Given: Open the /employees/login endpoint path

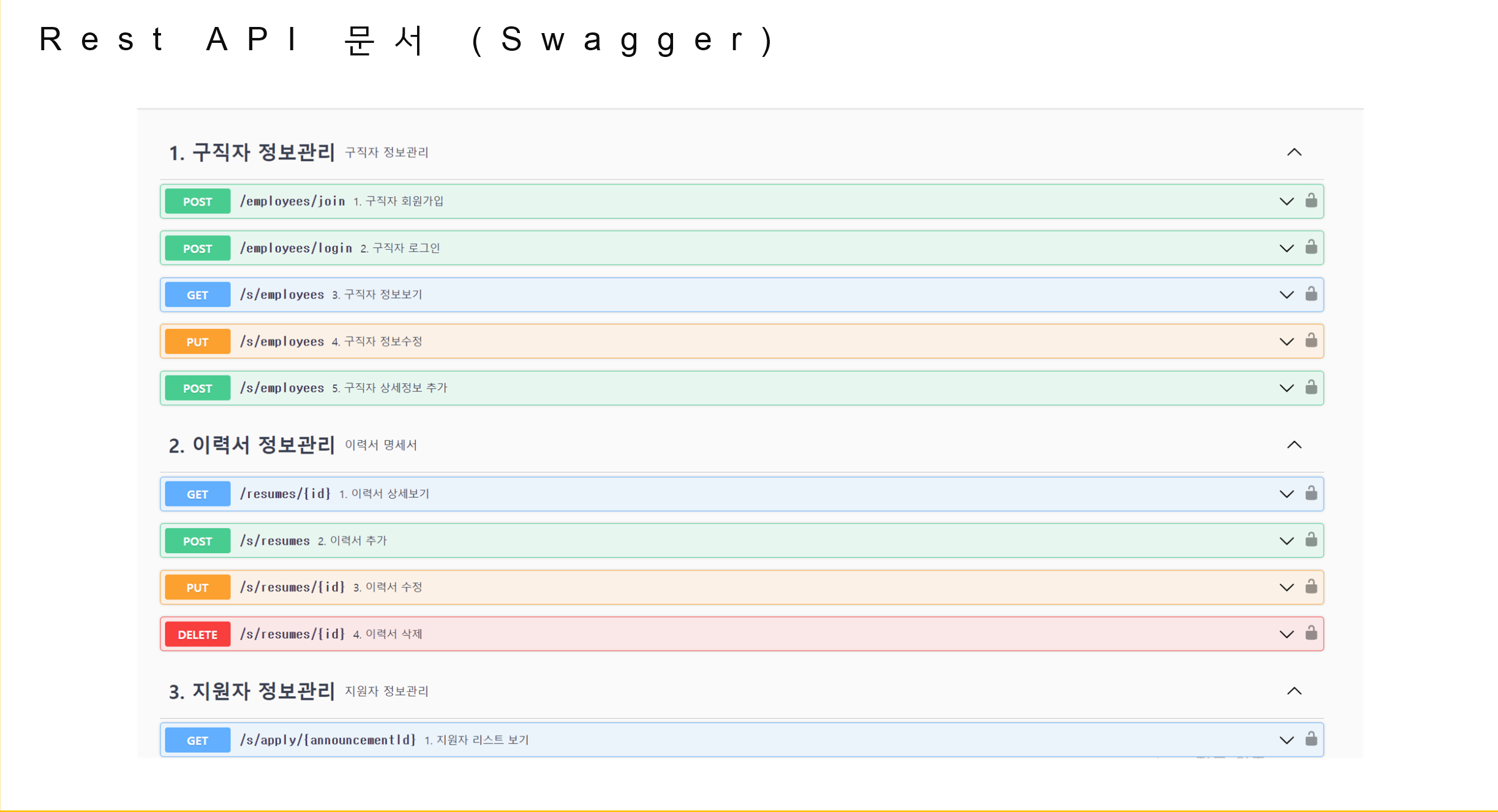Looking at the screenshot, I should 296,248.
